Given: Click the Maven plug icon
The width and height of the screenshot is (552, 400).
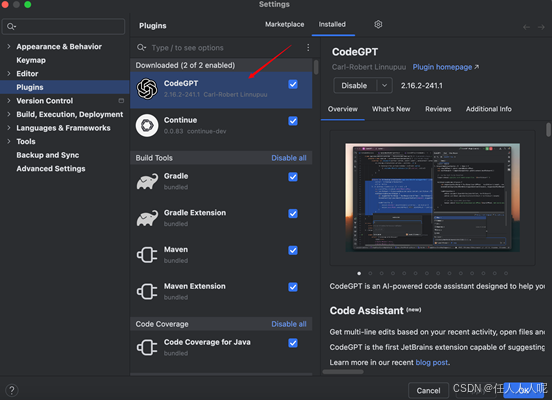Looking at the screenshot, I should pyautogui.click(x=147, y=255).
